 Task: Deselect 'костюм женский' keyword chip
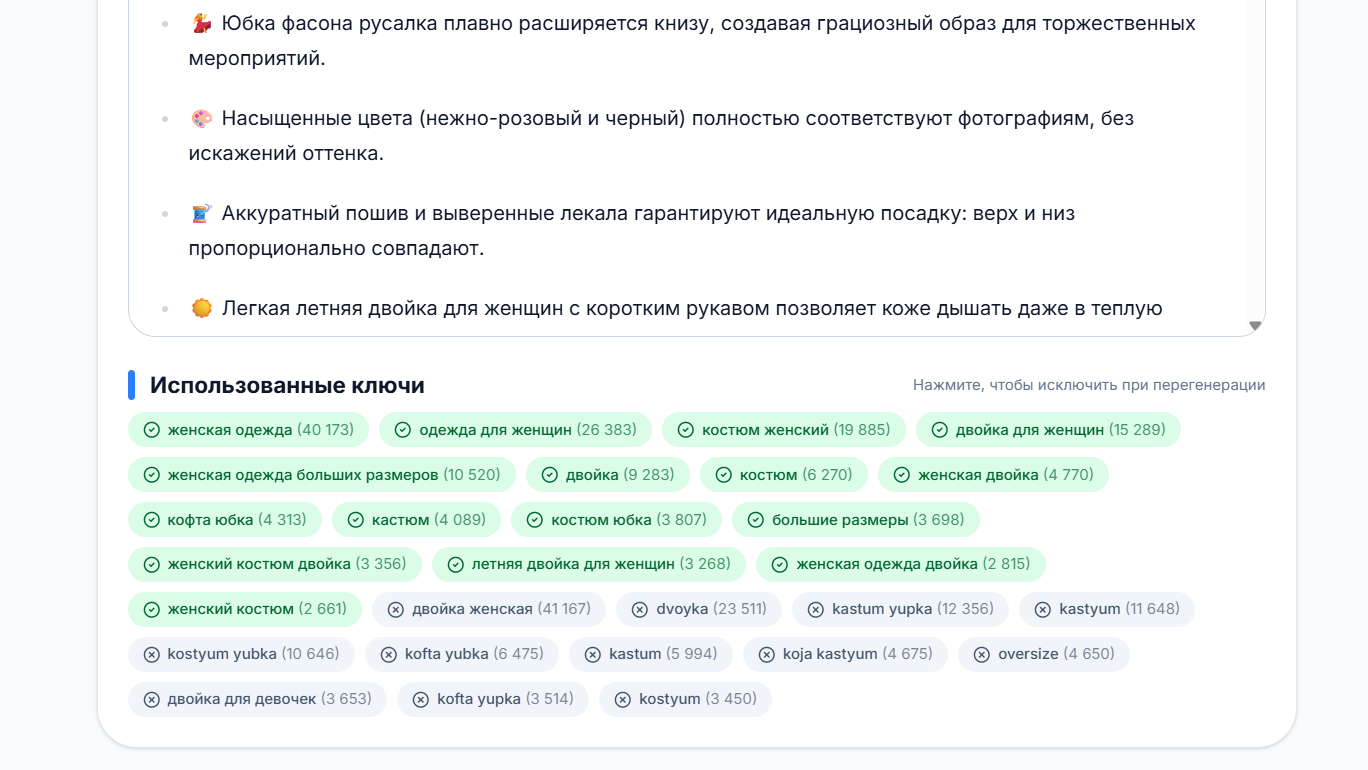(x=783, y=430)
